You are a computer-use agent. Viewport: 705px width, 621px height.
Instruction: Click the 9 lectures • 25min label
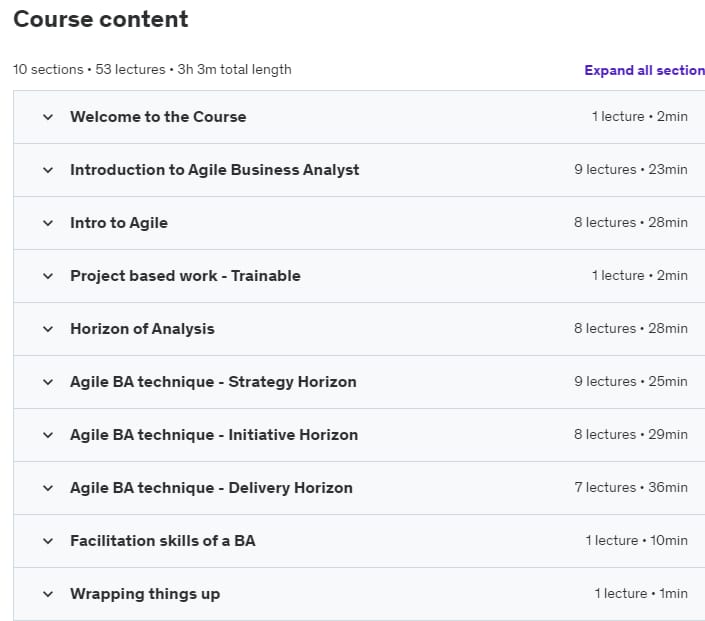(x=631, y=382)
